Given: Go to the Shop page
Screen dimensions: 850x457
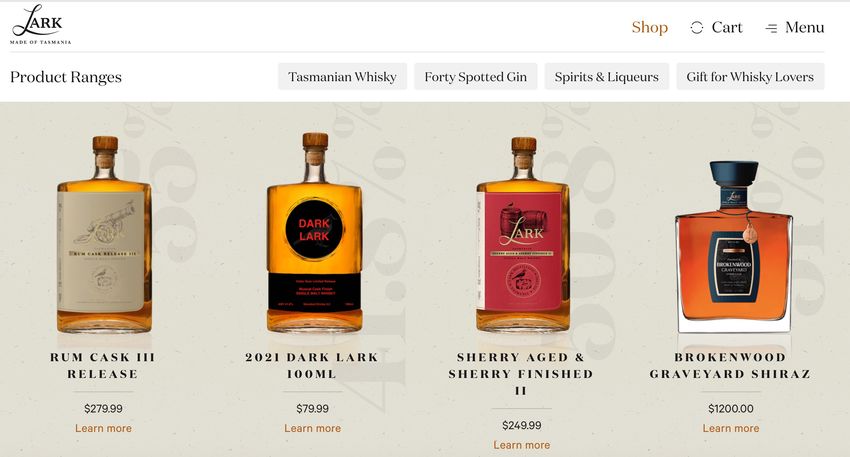Looking at the screenshot, I should click(x=649, y=27).
